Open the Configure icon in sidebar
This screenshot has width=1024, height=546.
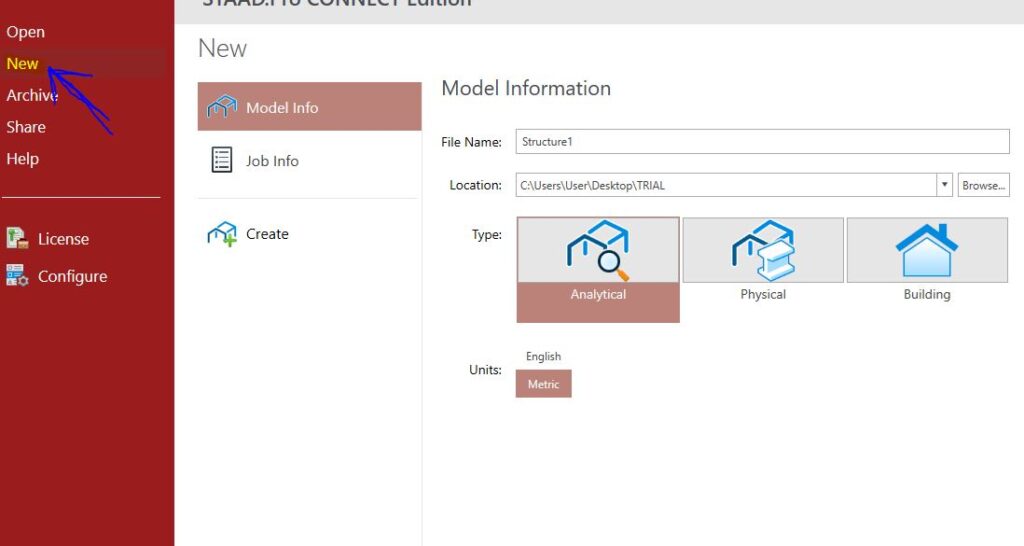18,276
